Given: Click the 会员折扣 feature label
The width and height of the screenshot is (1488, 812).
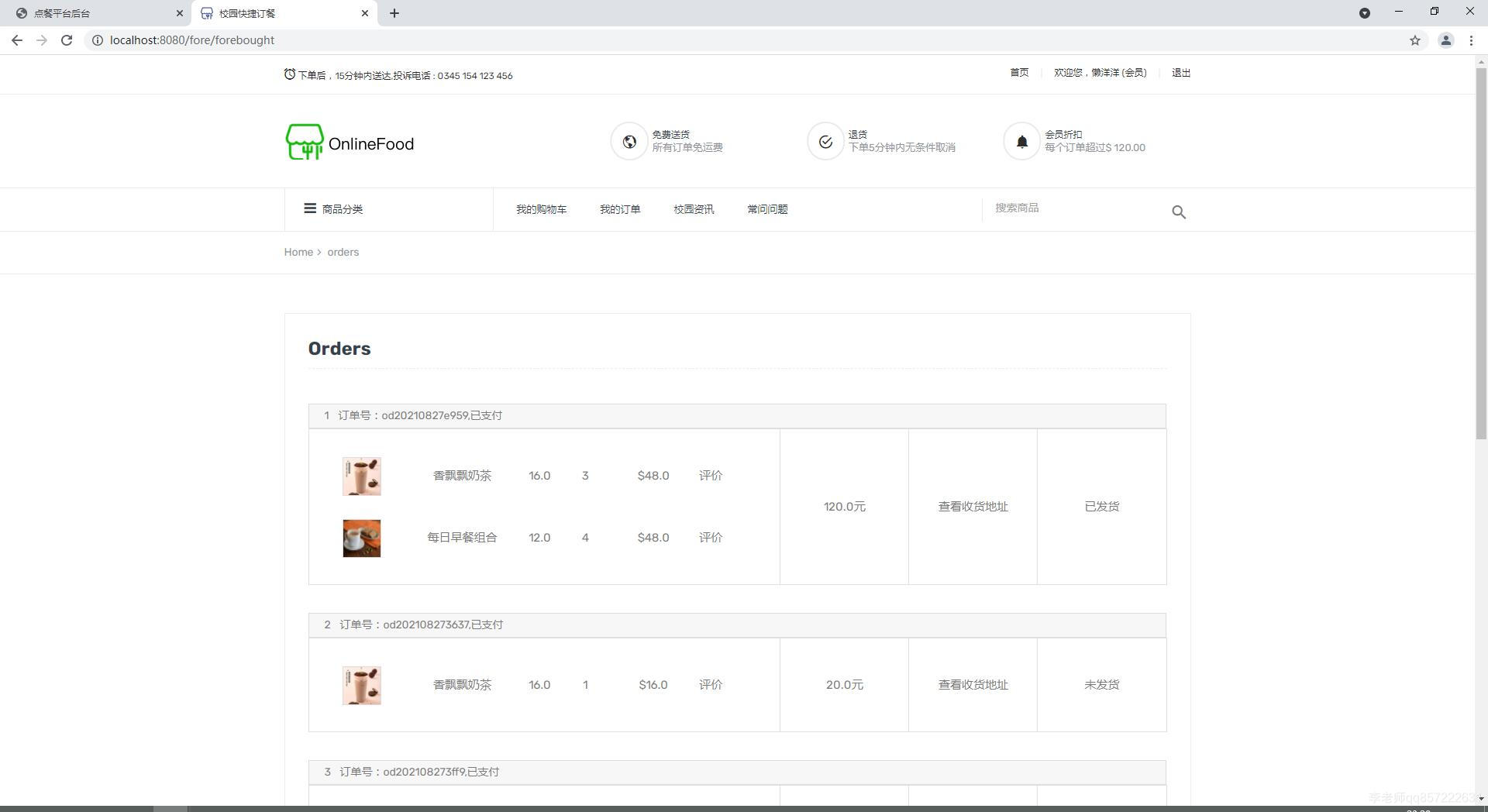Looking at the screenshot, I should tap(1063, 135).
